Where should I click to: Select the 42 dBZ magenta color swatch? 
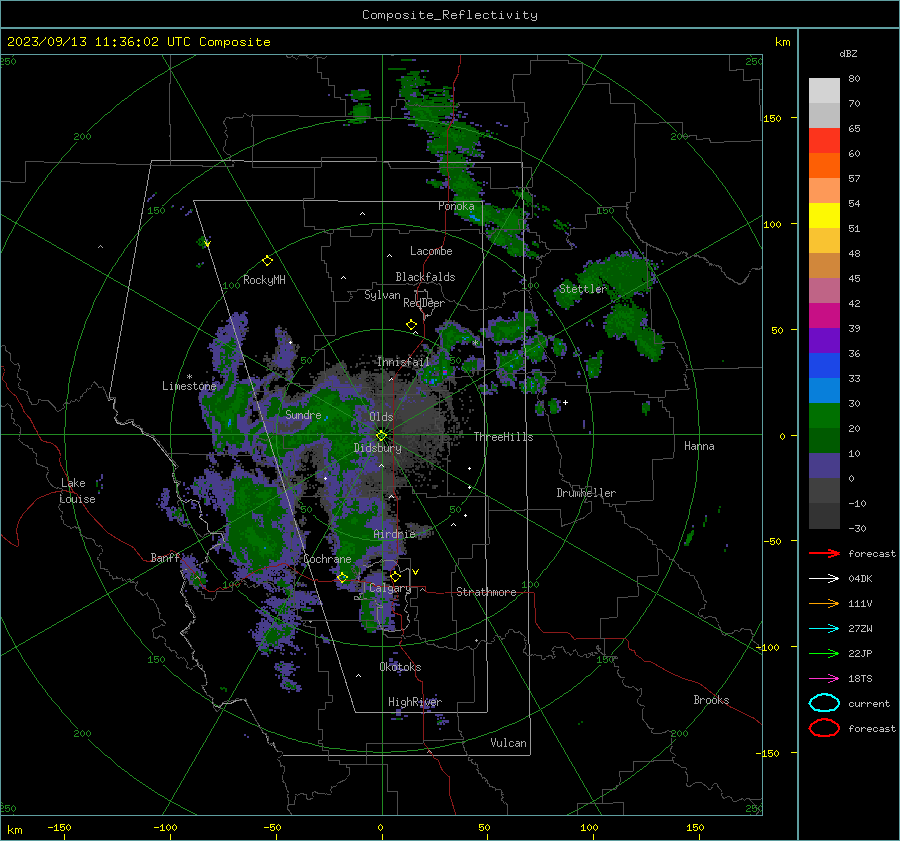(x=824, y=315)
